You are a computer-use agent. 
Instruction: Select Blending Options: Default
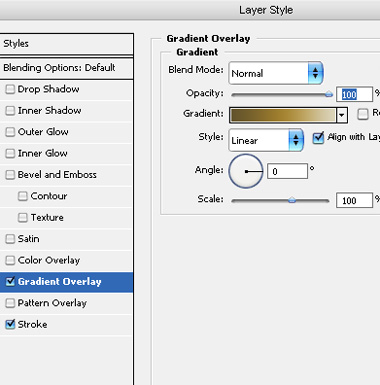[66, 68]
